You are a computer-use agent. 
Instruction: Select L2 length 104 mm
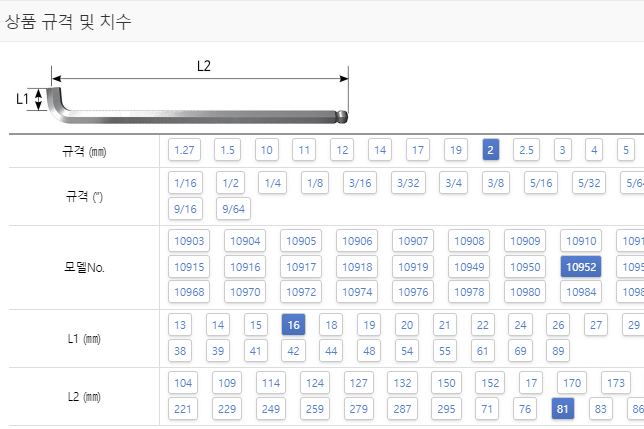[x=183, y=383]
